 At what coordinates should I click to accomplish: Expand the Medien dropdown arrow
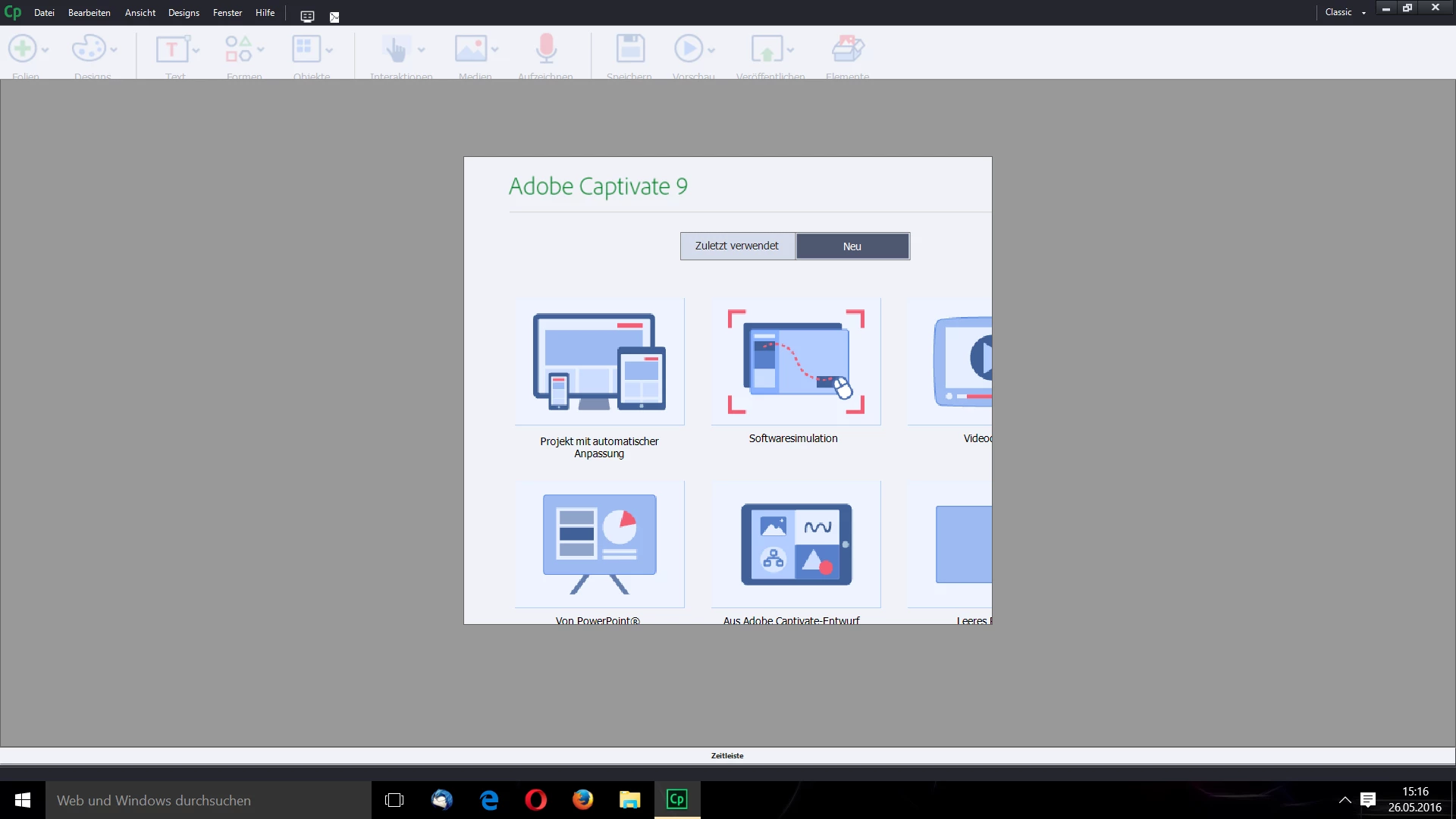[x=495, y=50]
